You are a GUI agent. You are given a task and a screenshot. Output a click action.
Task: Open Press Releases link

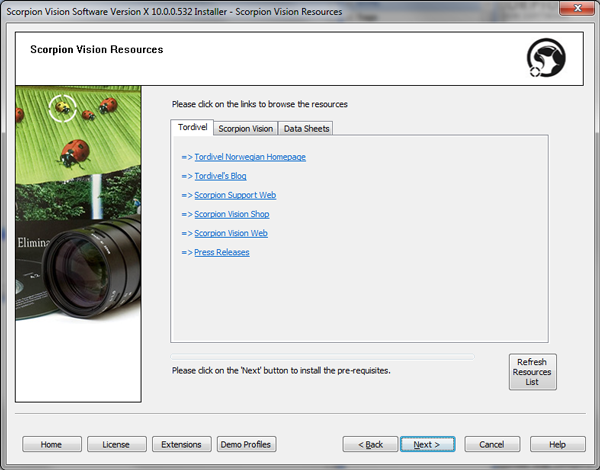(222, 252)
